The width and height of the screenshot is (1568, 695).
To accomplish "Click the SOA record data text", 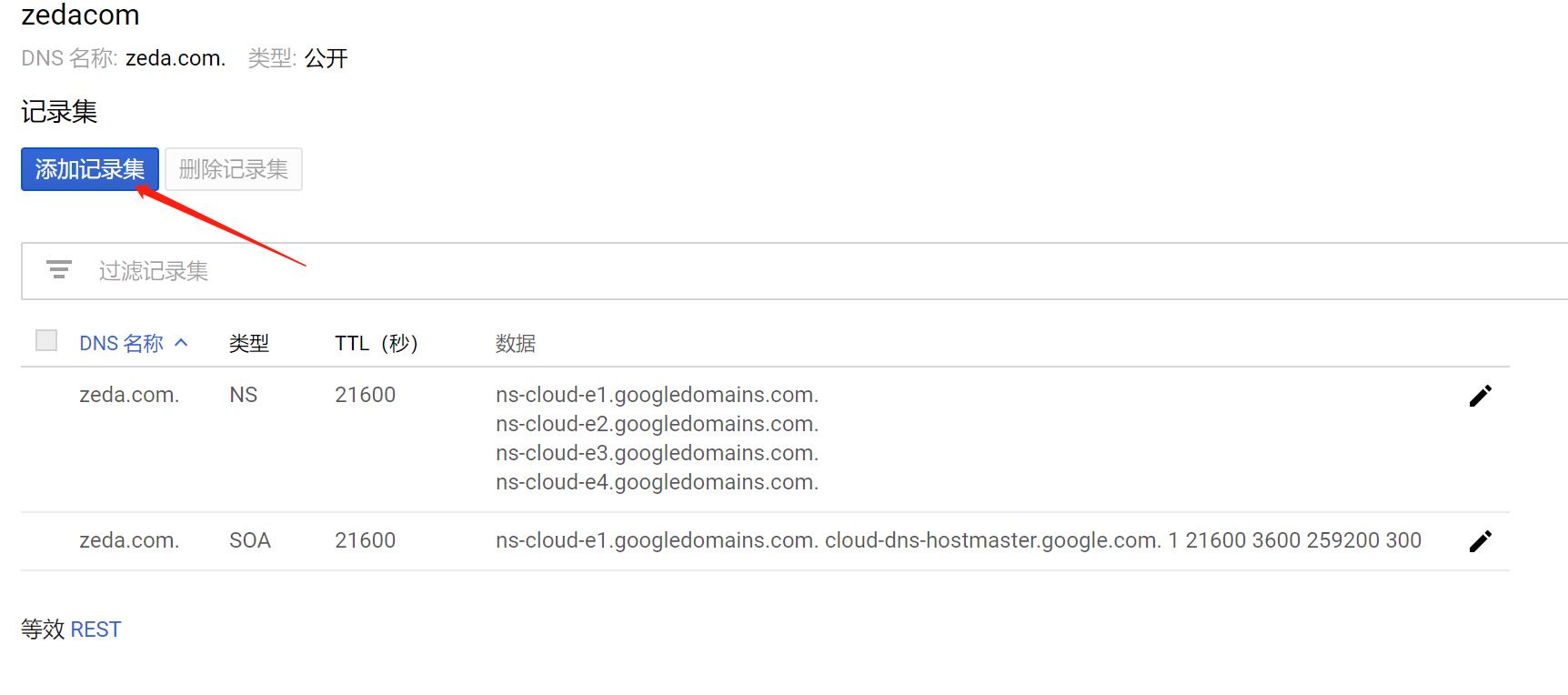I will [x=958, y=540].
